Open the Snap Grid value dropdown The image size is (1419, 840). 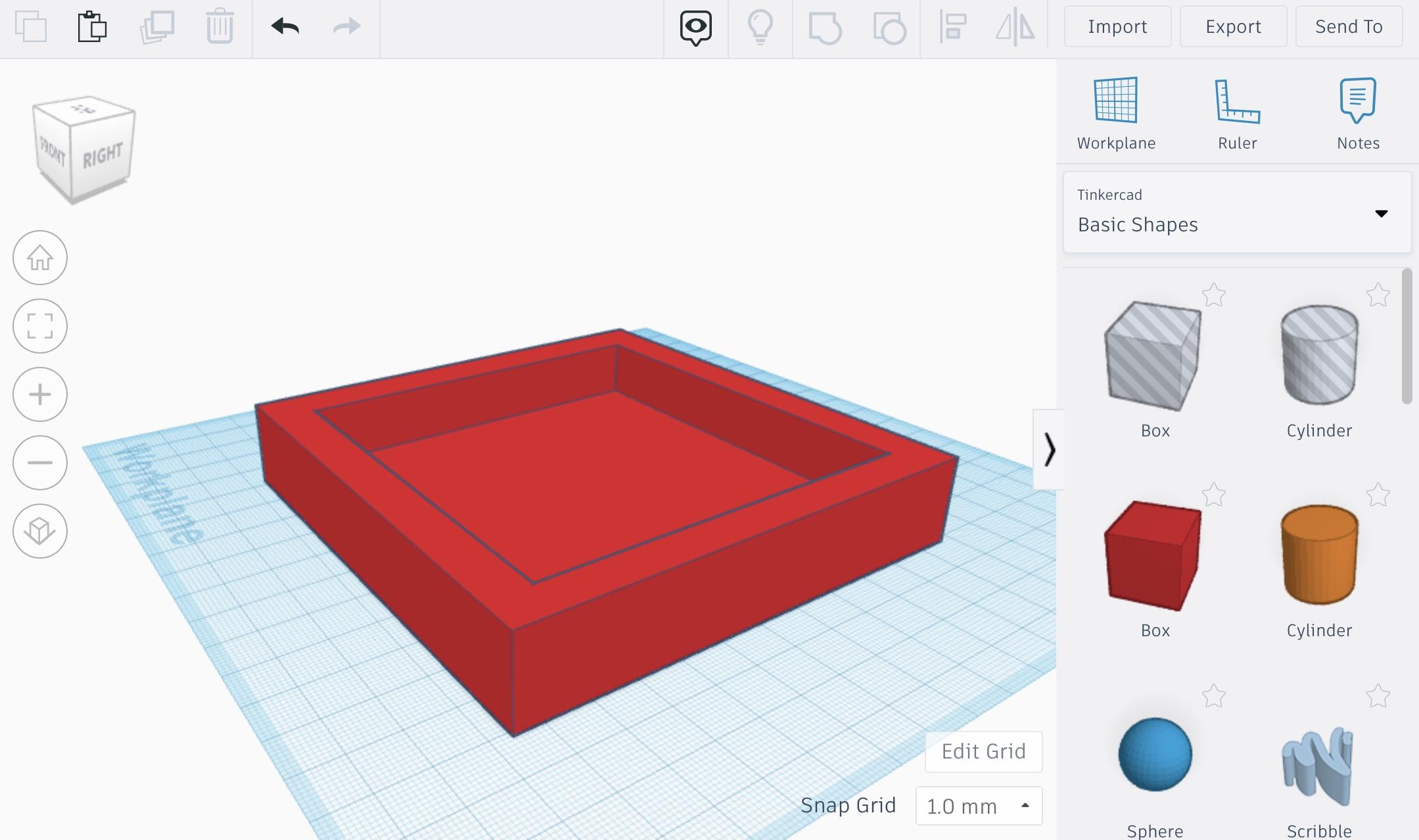coord(979,806)
